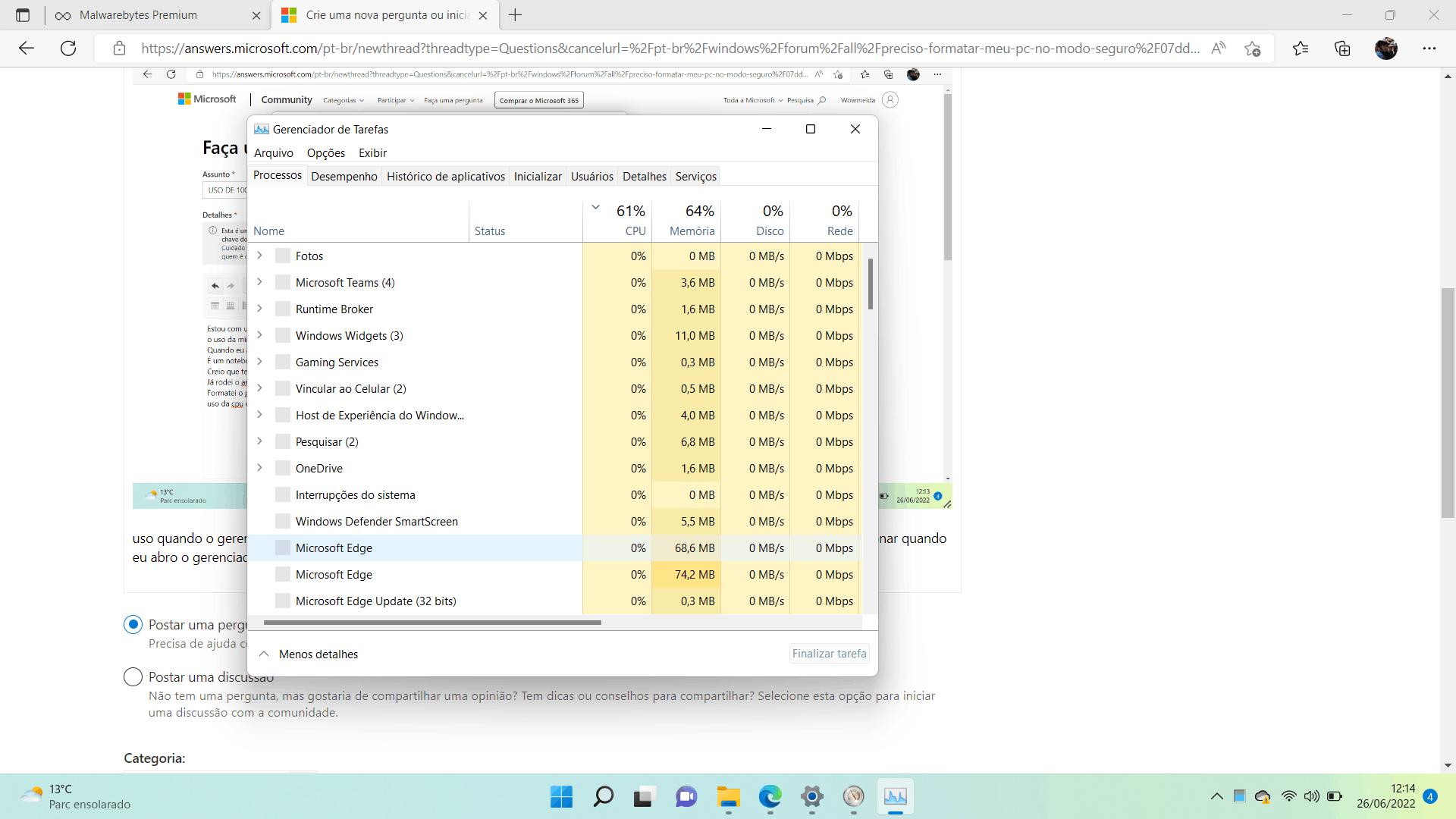Screen dimensions: 1456x819
Task: Open the Opções menu
Action: point(325,152)
